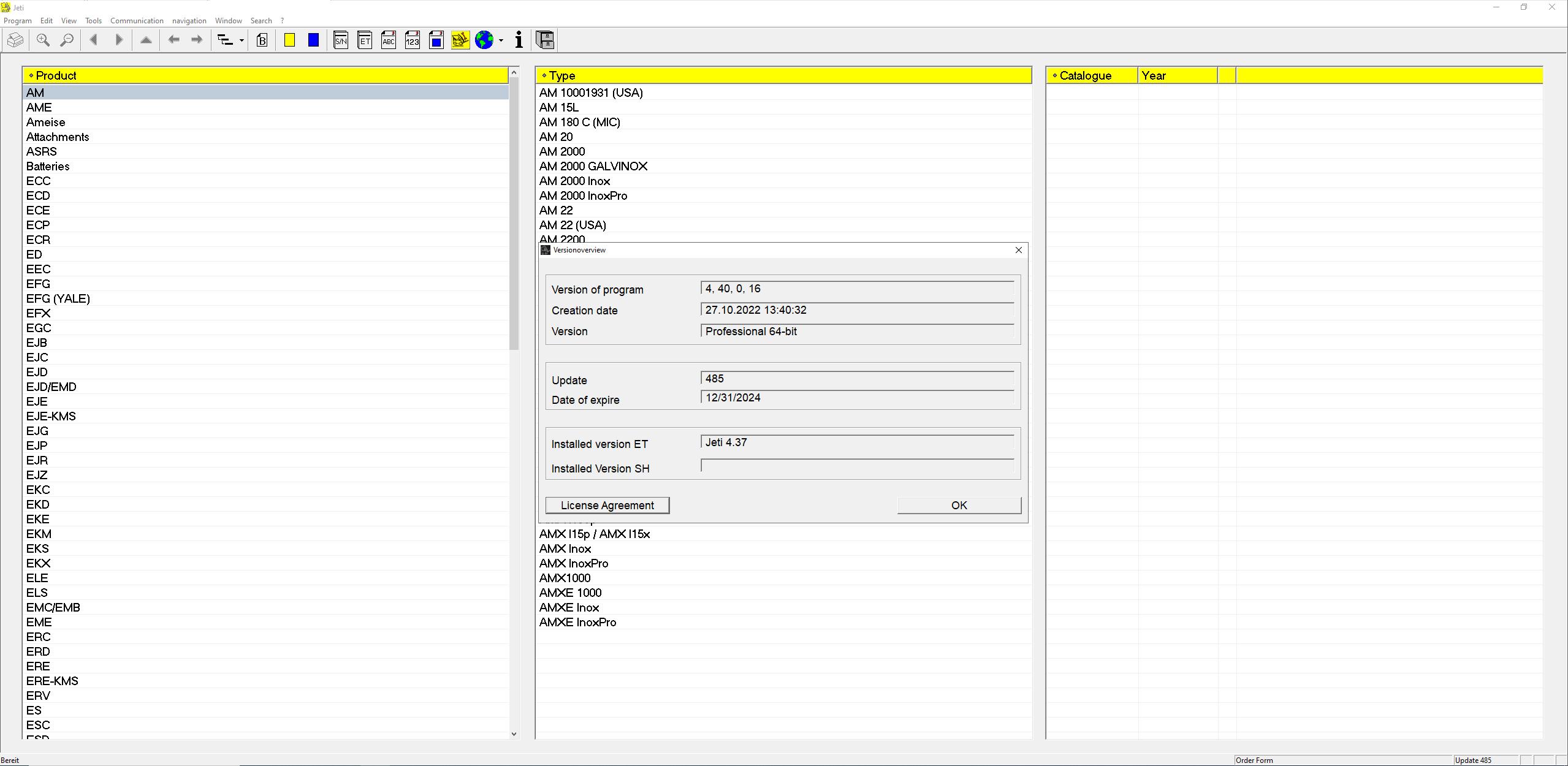Viewport: 1568px width, 766px height.
Task: Open the Edit menu
Action: click(x=47, y=21)
